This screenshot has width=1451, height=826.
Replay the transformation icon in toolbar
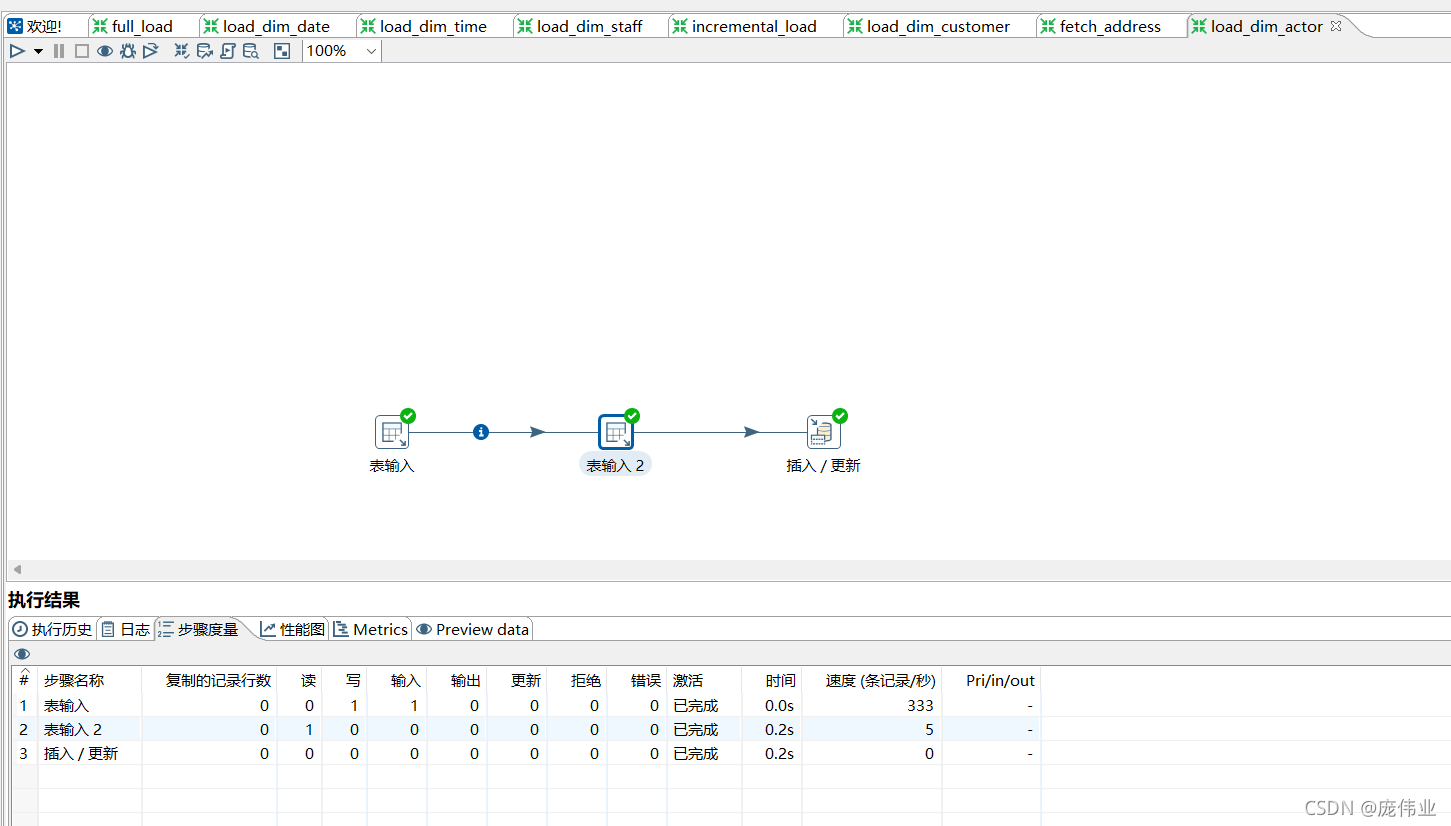[x=151, y=51]
